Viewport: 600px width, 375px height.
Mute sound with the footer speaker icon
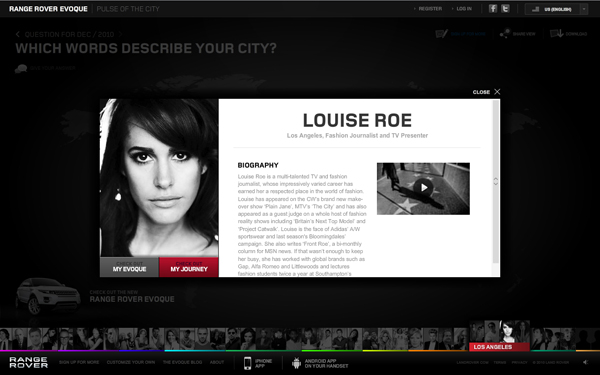(x=585, y=362)
